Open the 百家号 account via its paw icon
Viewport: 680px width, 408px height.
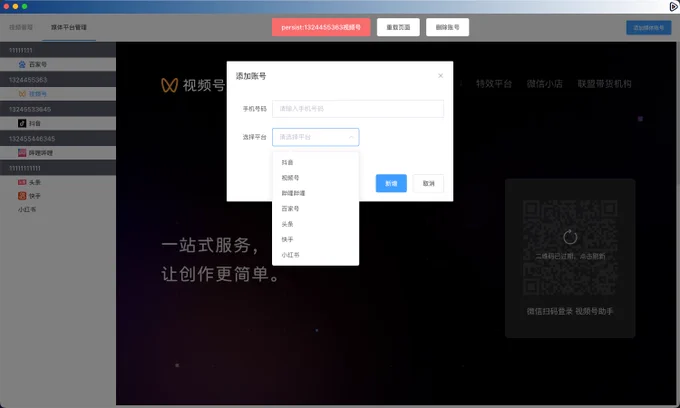click(x=22, y=64)
